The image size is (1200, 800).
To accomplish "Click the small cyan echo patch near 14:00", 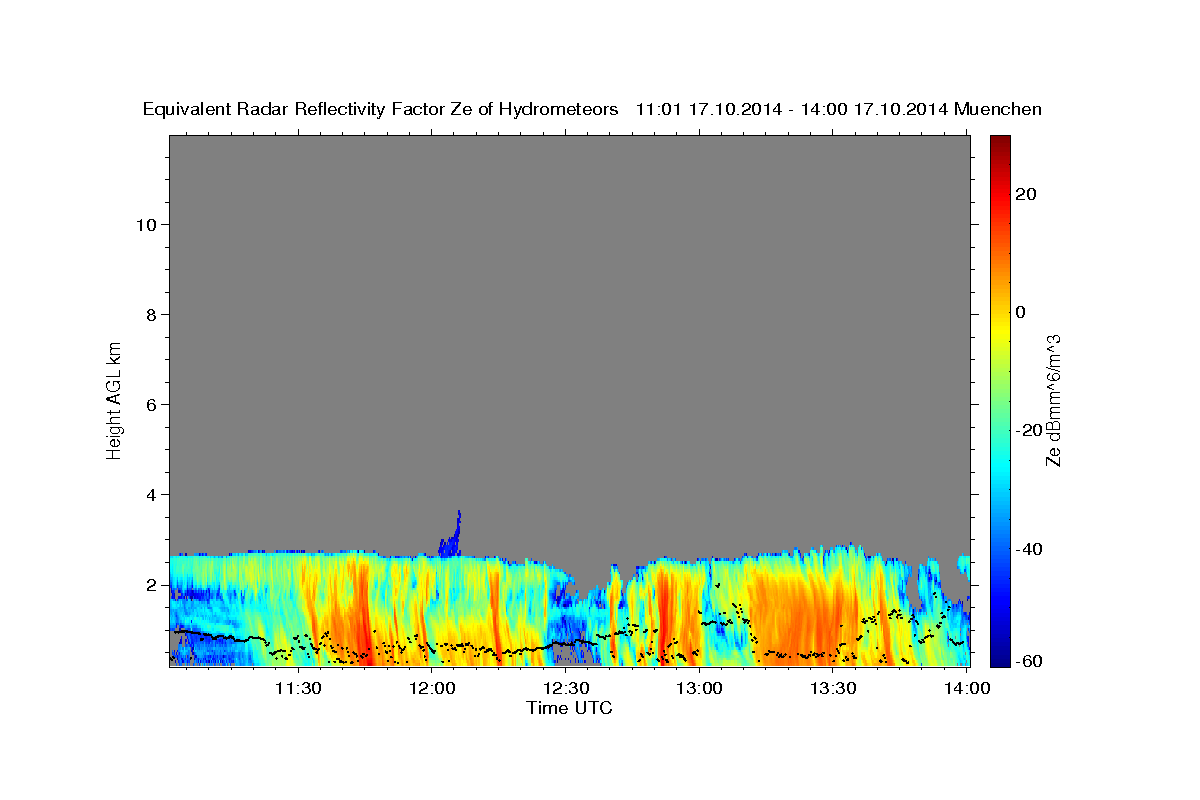I will 963,564.
